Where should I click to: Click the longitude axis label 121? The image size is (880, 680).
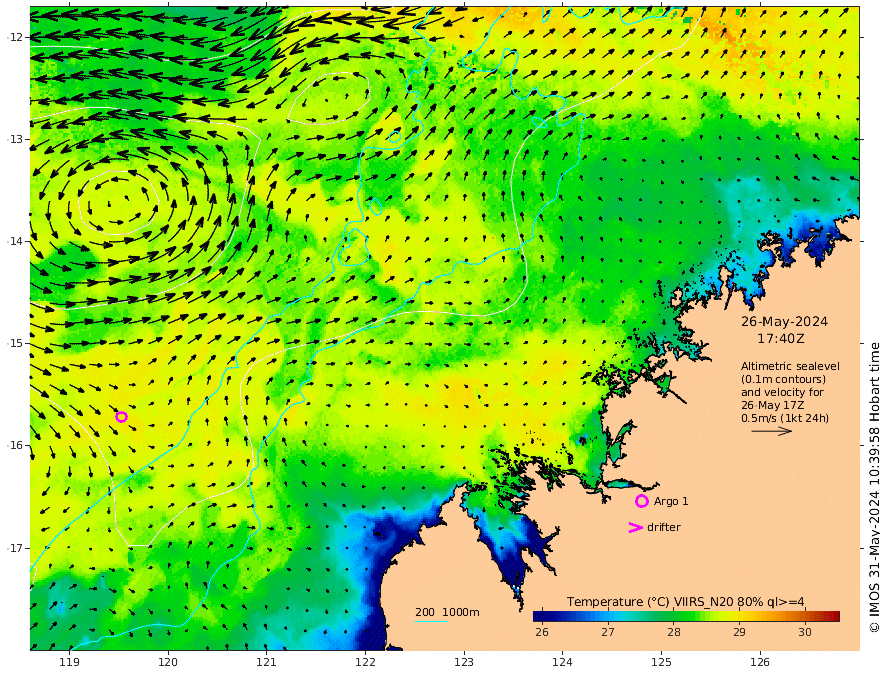pyautogui.click(x=267, y=663)
